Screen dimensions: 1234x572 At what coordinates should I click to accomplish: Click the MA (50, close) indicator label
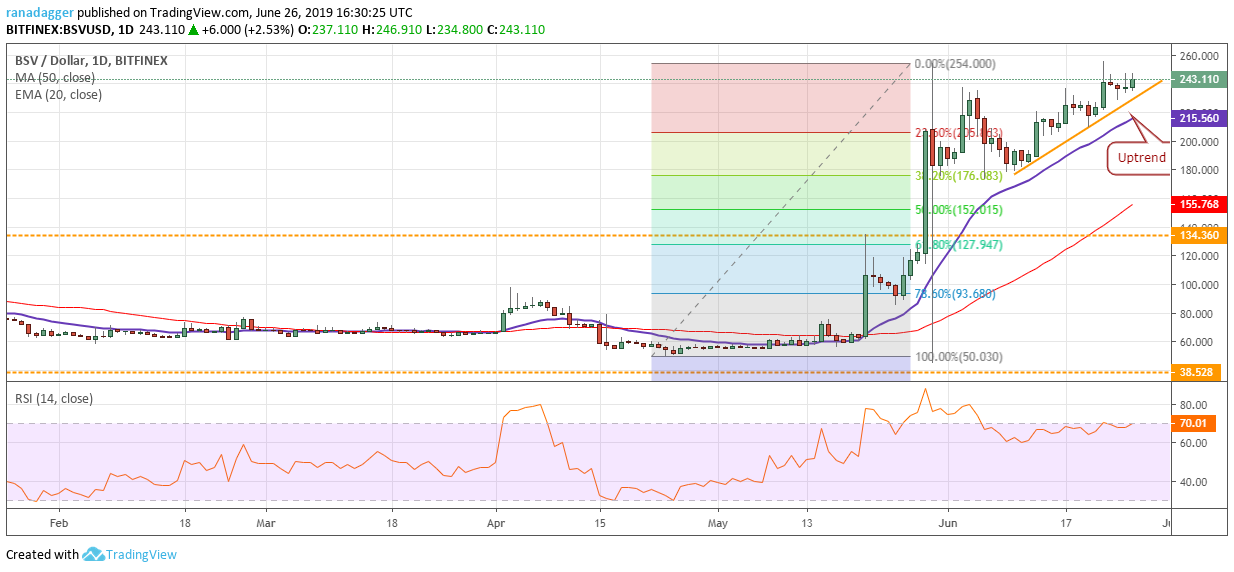(x=55, y=77)
